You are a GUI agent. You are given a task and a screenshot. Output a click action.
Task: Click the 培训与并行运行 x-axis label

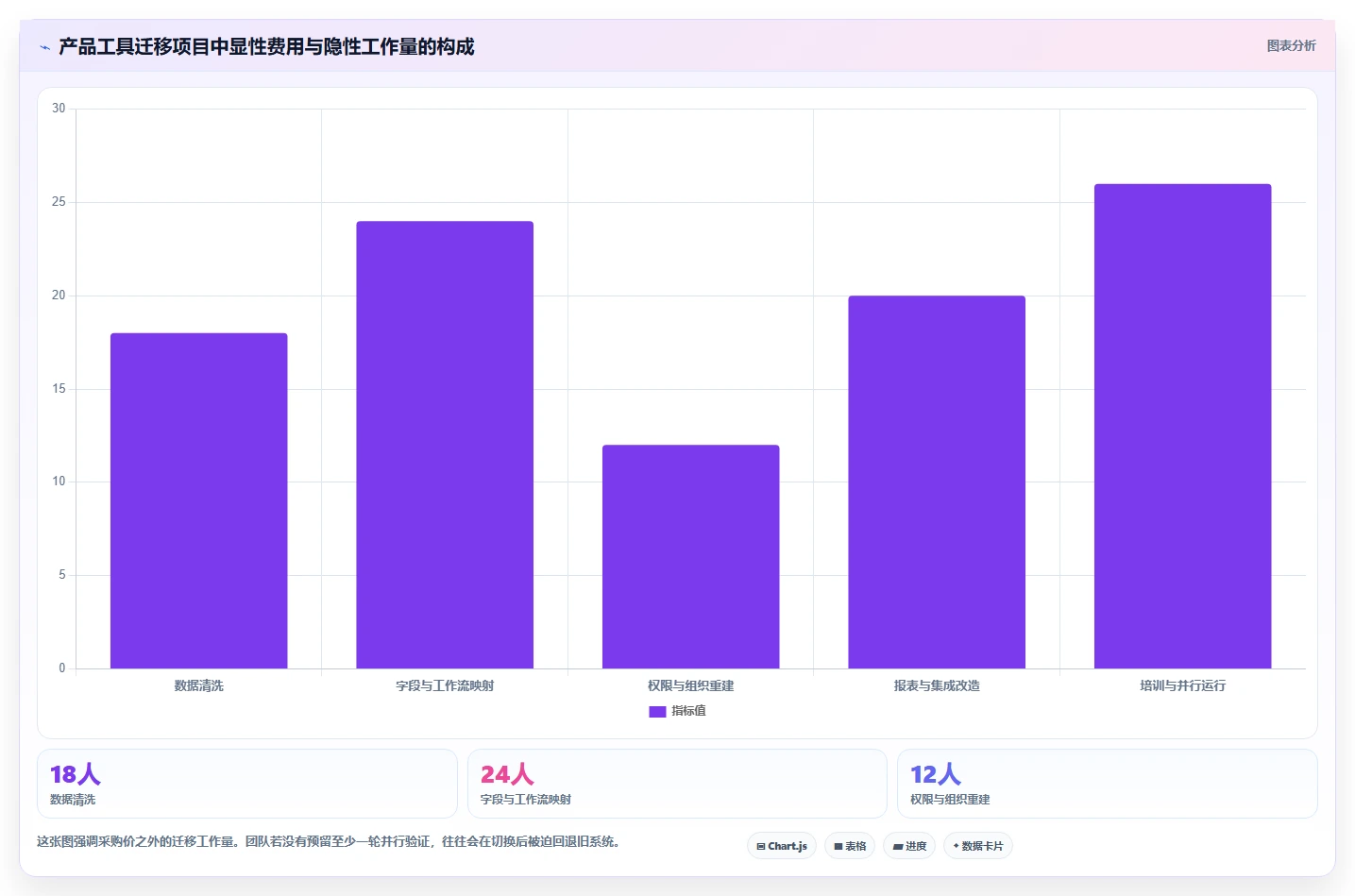click(1183, 685)
